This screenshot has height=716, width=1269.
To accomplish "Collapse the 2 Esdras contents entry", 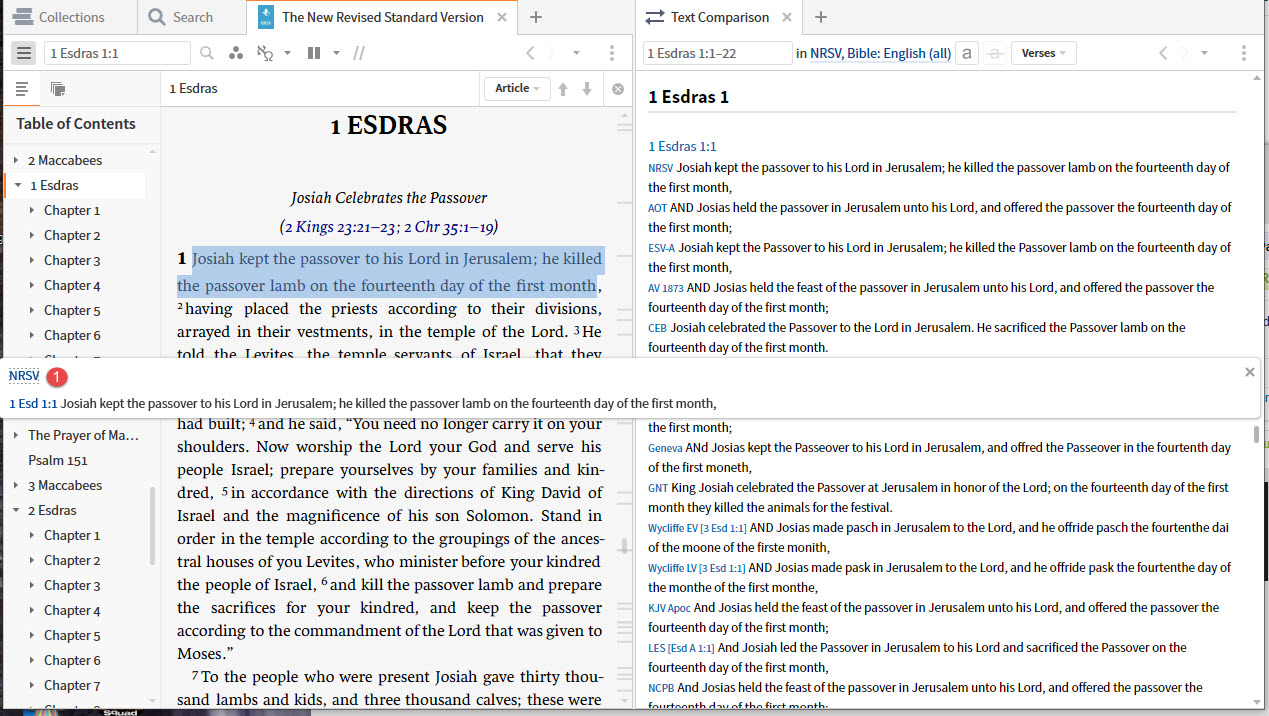I will pyautogui.click(x=17, y=510).
